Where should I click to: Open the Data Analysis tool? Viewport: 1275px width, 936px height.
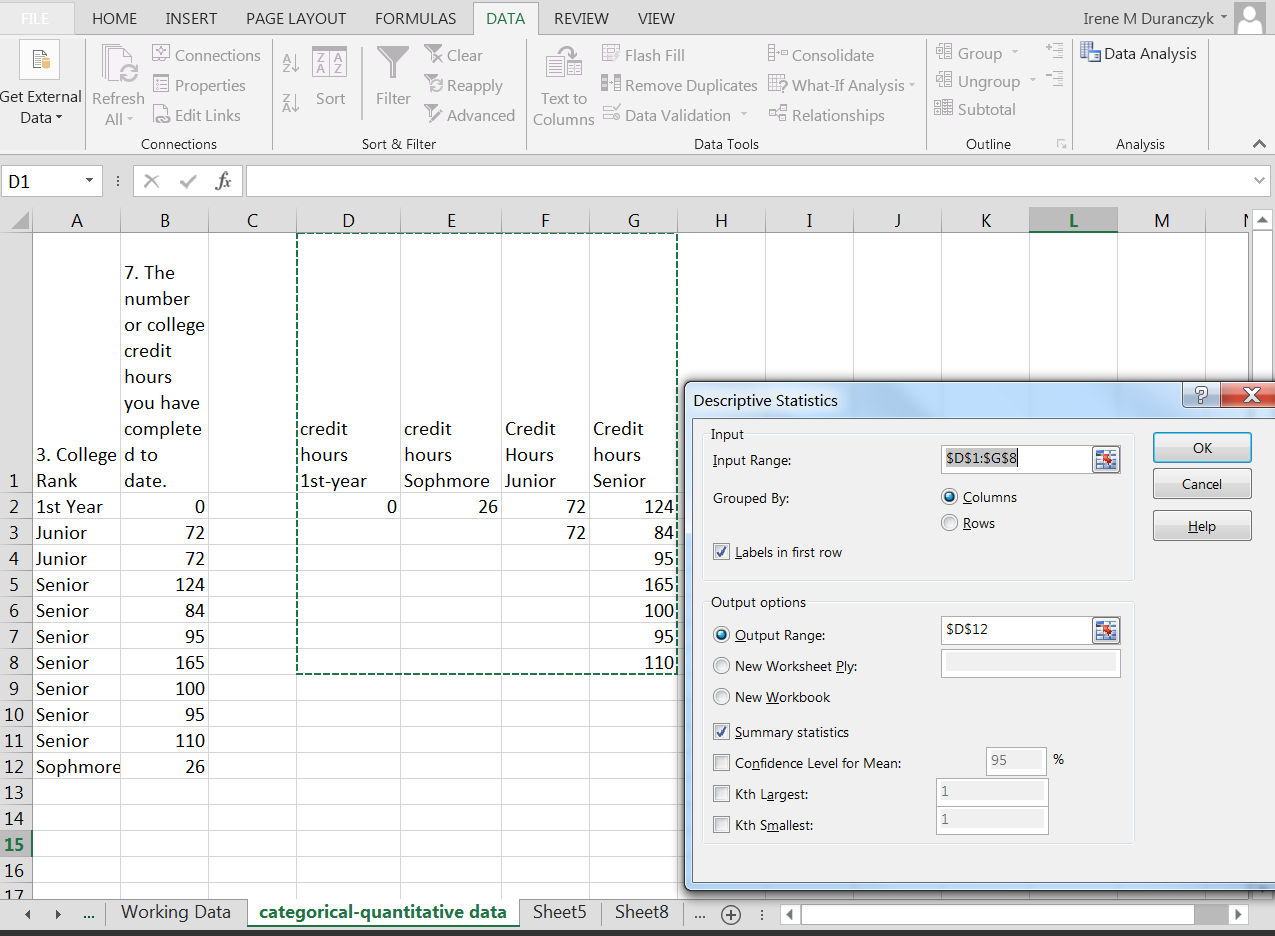[x=1139, y=54]
